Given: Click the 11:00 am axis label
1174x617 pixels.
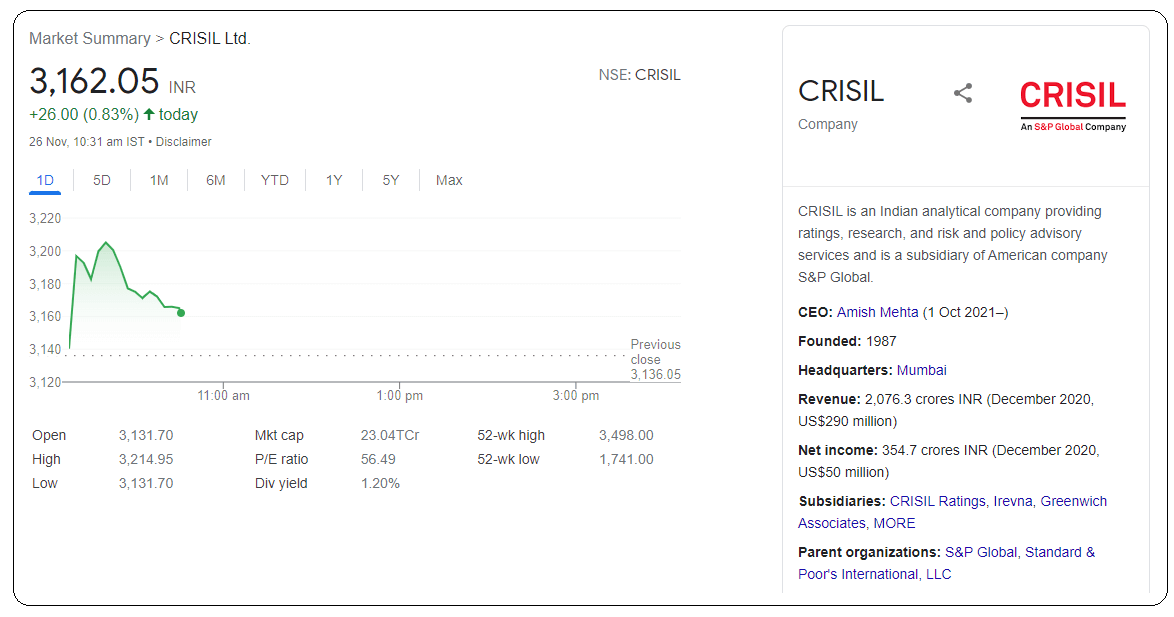Looking at the screenshot, I should pyautogui.click(x=223, y=395).
